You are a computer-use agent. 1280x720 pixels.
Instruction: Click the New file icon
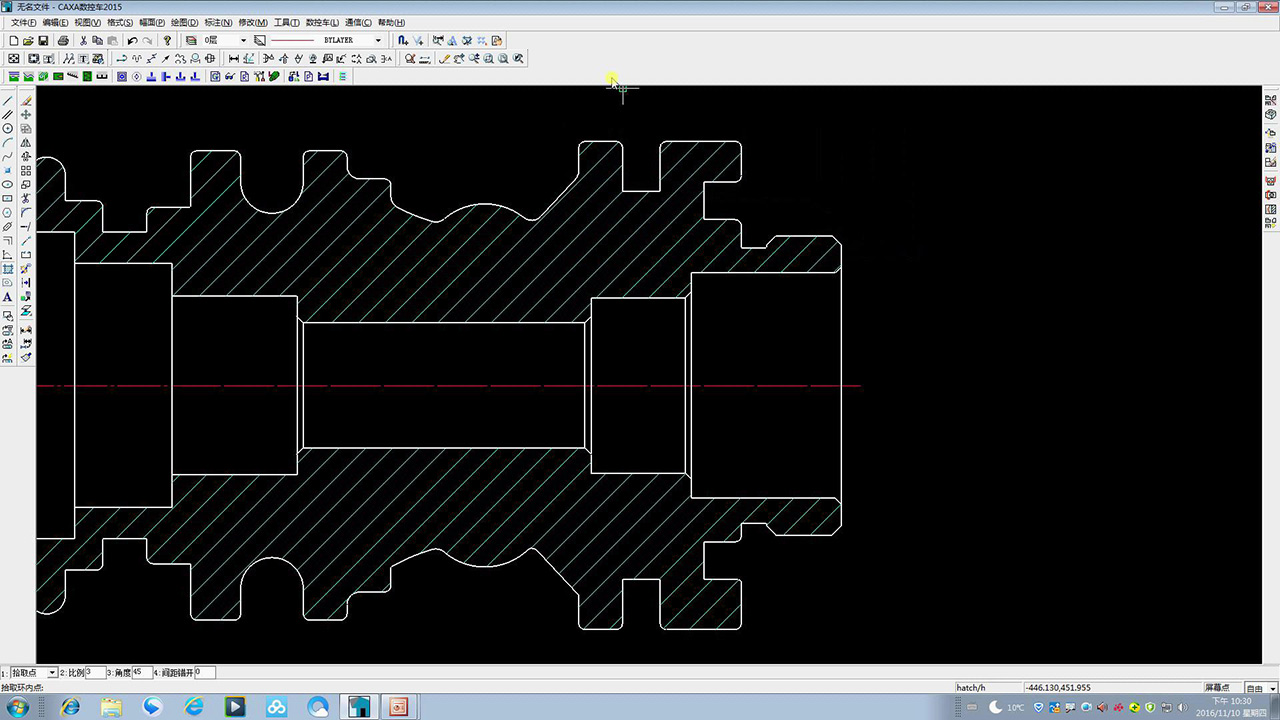point(14,41)
